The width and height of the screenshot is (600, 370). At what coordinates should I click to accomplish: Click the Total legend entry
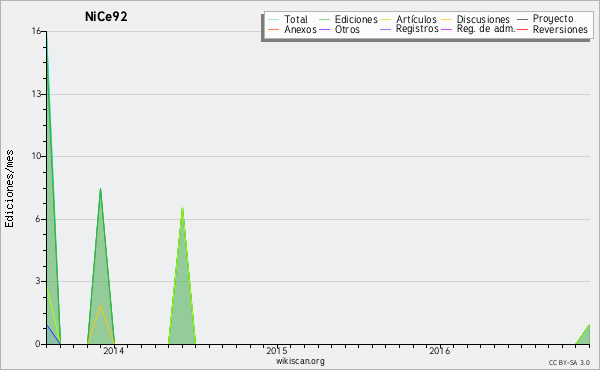click(x=295, y=19)
